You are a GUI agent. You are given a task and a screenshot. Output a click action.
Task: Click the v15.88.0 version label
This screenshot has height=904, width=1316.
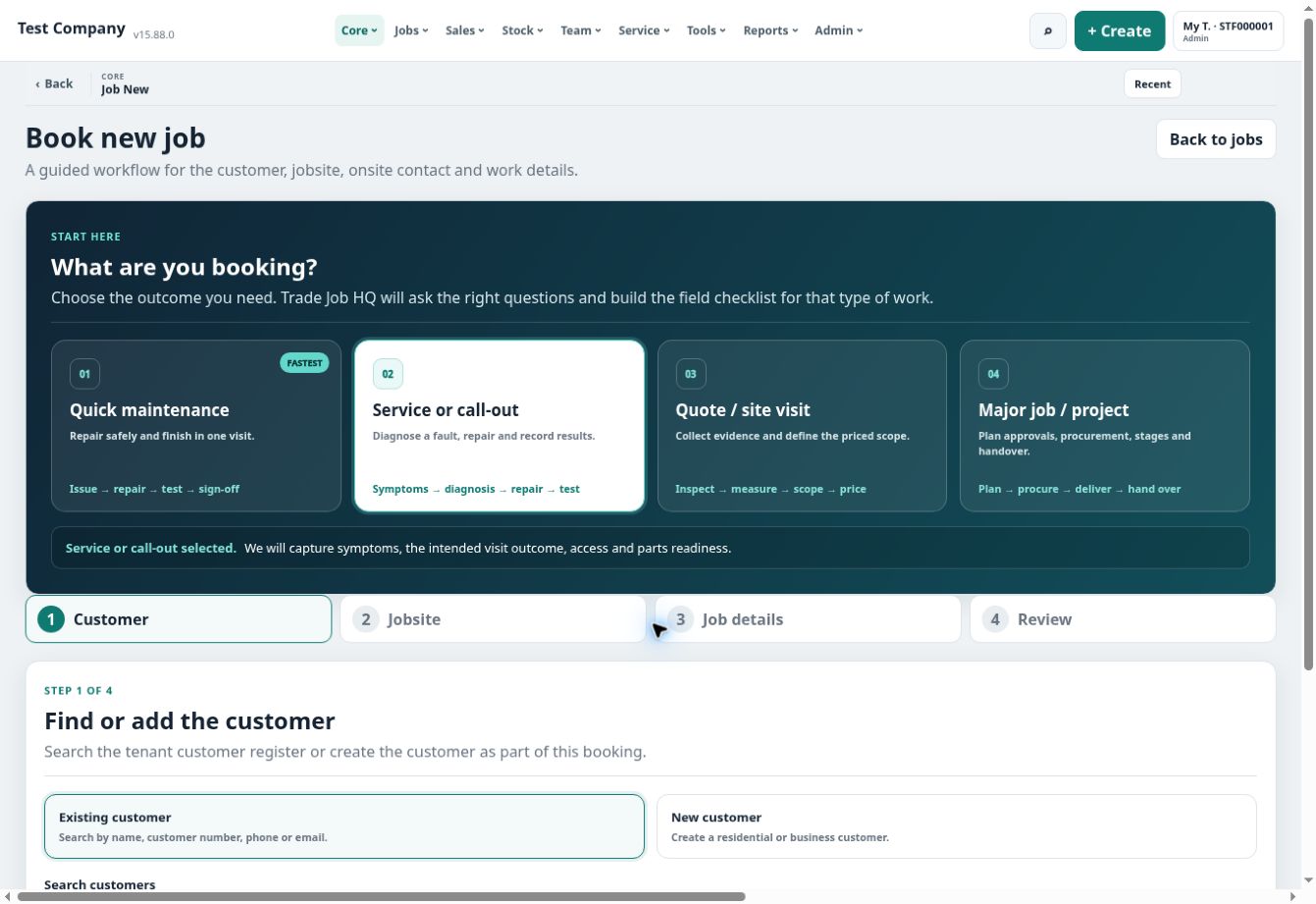153,34
